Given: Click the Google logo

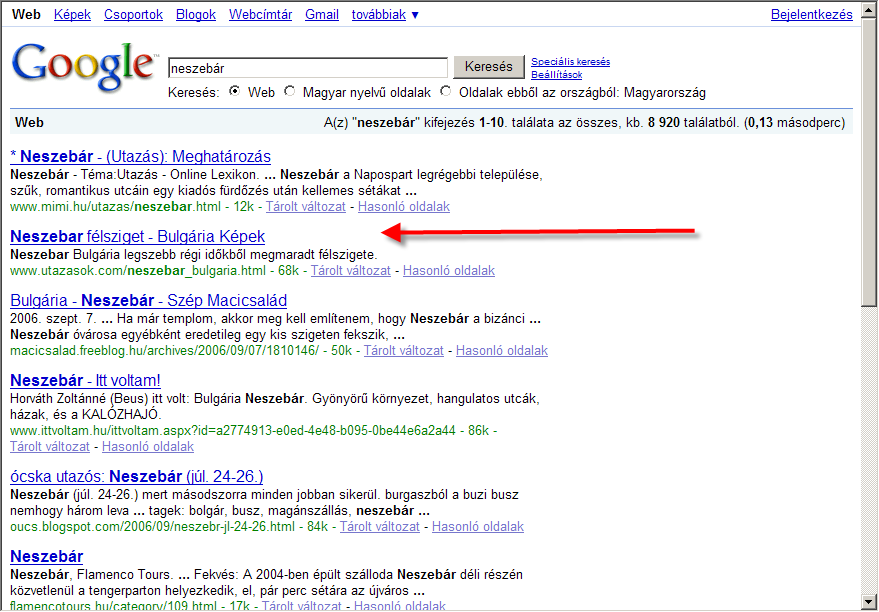Looking at the screenshot, I should pyautogui.click(x=84, y=66).
